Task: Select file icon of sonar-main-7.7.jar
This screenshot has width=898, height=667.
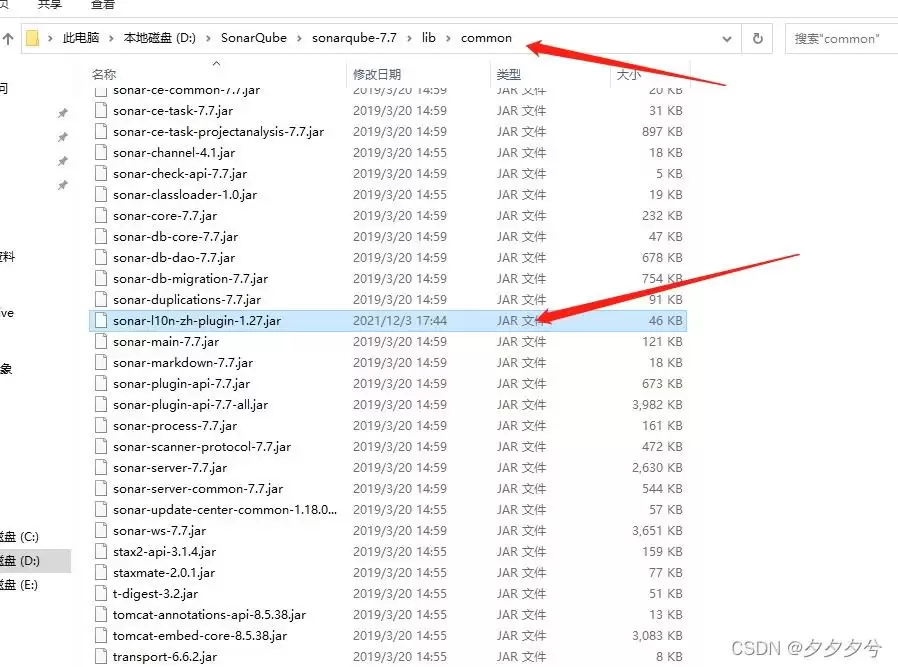Action: 101,342
